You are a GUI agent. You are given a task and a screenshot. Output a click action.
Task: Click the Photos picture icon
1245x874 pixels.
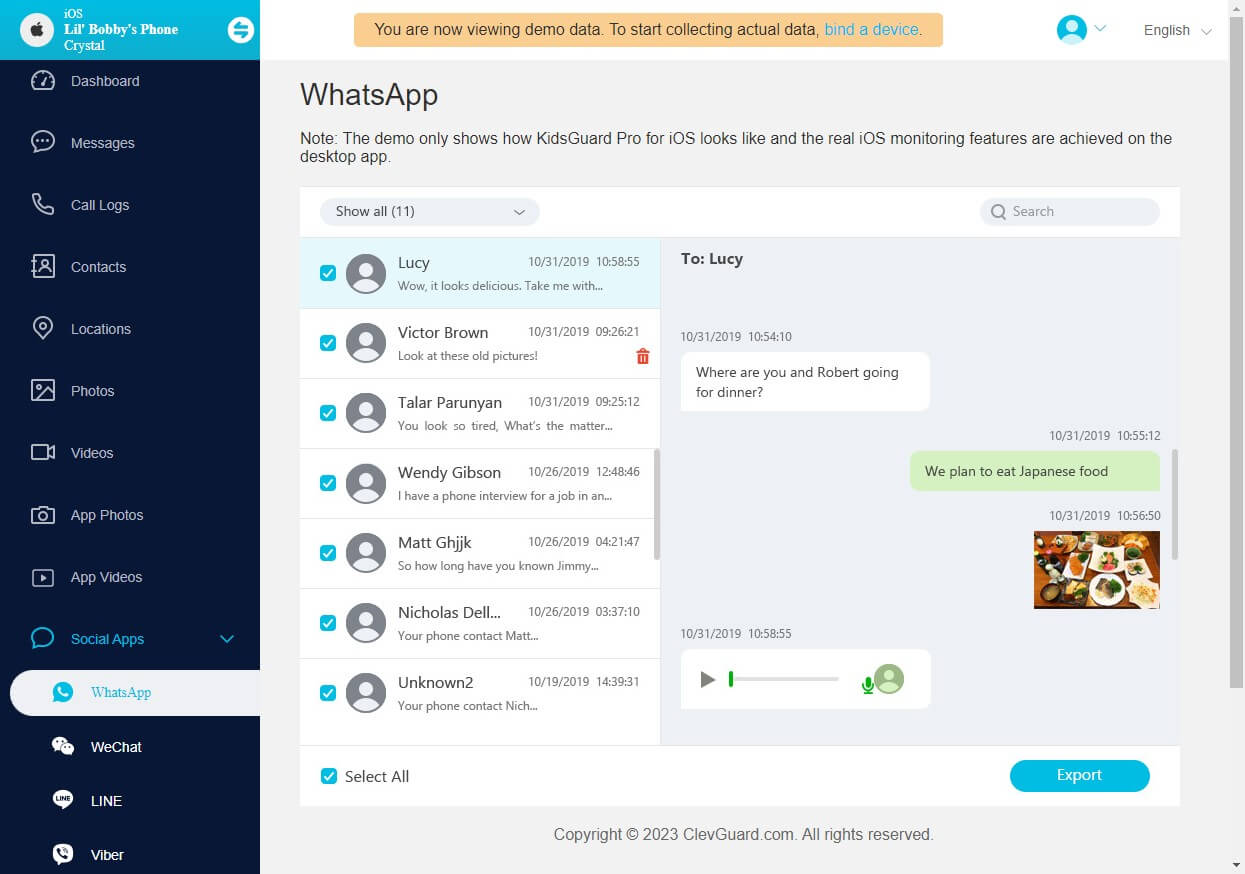pos(43,391)
